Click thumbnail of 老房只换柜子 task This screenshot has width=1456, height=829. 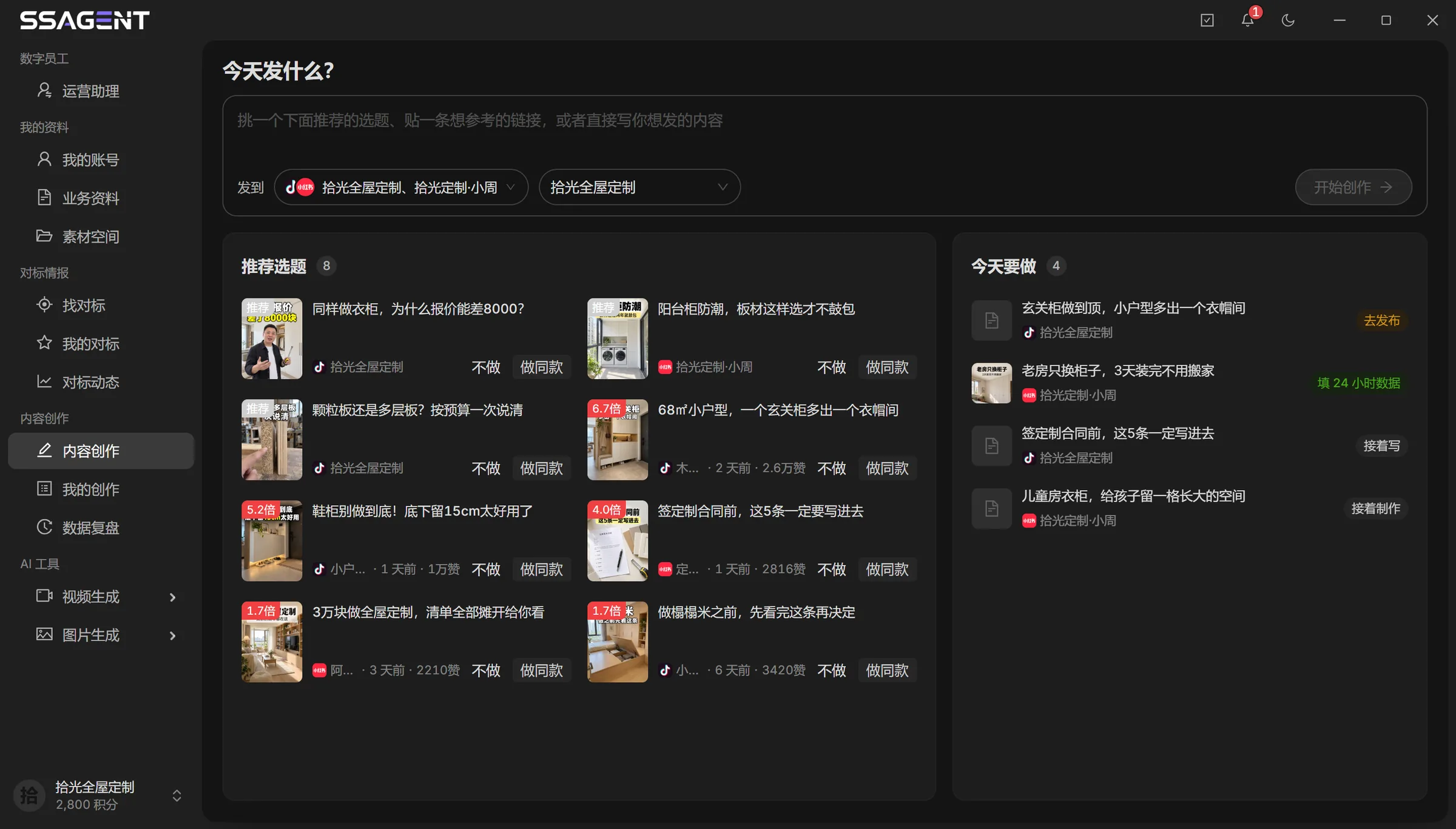[x=991, y=383]
